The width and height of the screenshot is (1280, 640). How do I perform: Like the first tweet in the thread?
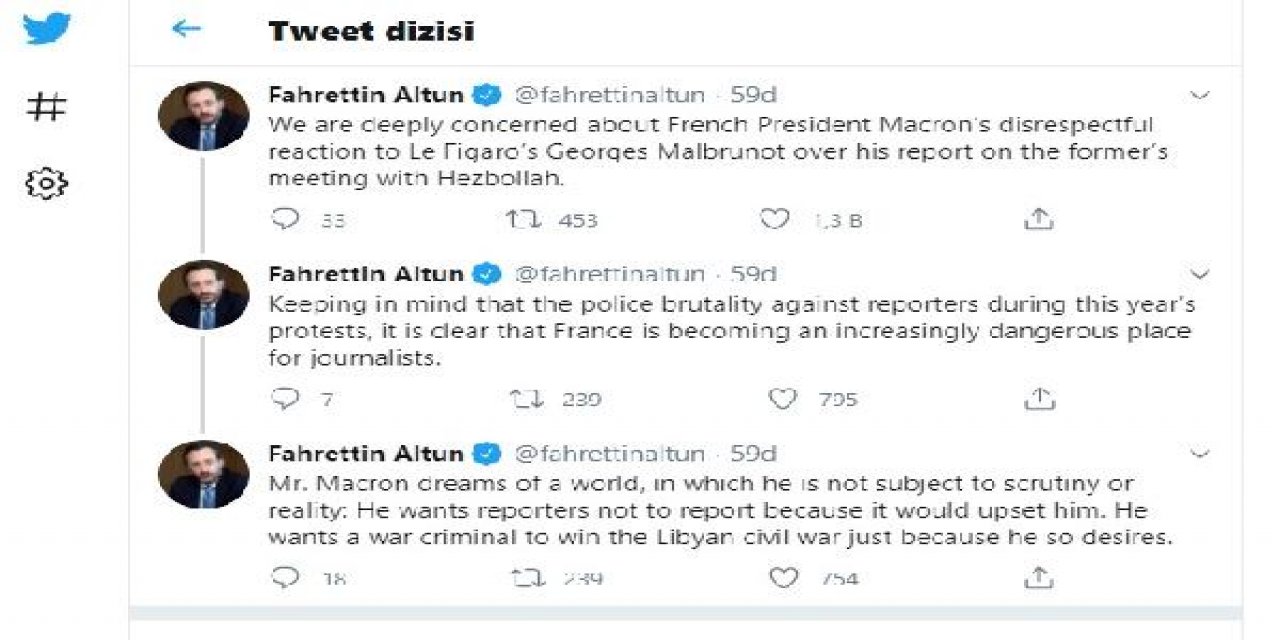click(x=778, y=218)
